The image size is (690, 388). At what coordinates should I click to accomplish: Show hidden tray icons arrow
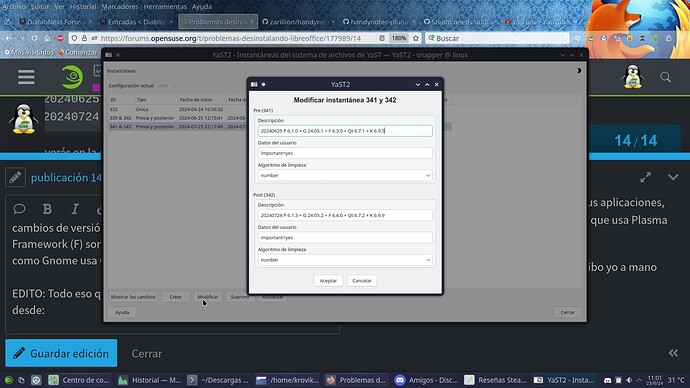click(639, 380)
